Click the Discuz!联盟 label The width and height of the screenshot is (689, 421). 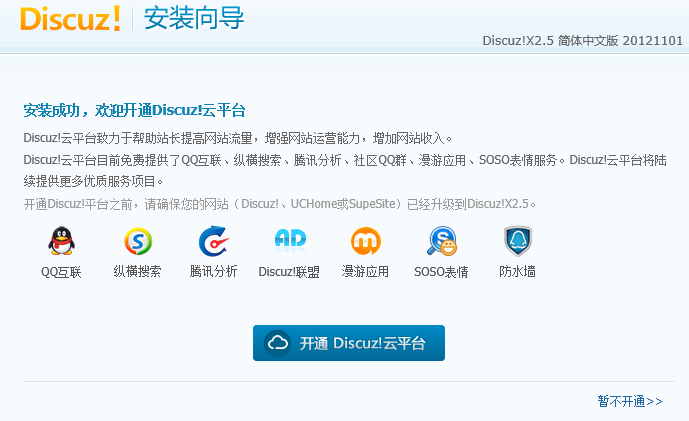coord(289,272)
